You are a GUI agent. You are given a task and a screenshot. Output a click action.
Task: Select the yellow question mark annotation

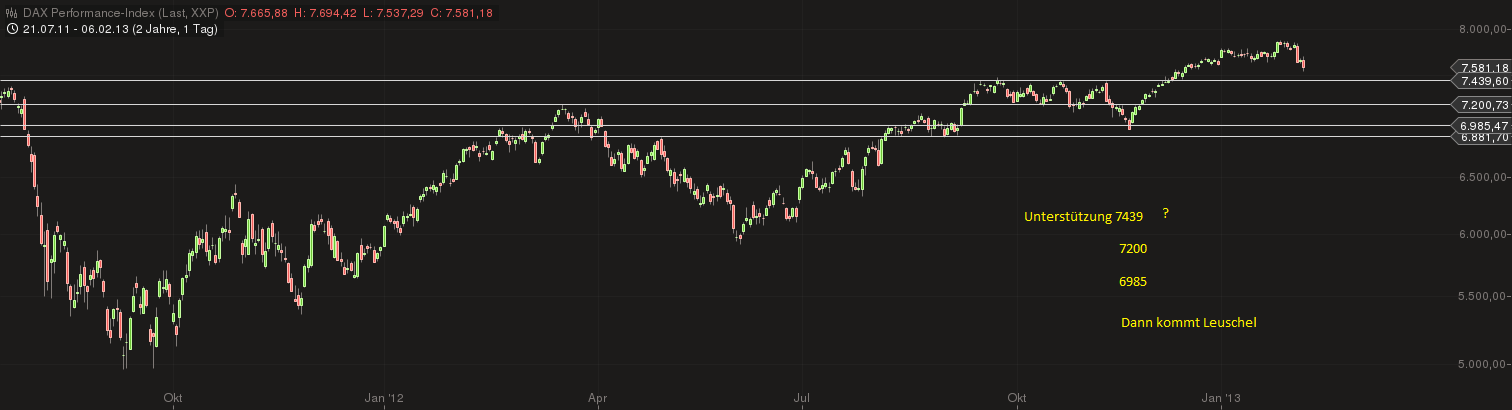pos(1166,213)
